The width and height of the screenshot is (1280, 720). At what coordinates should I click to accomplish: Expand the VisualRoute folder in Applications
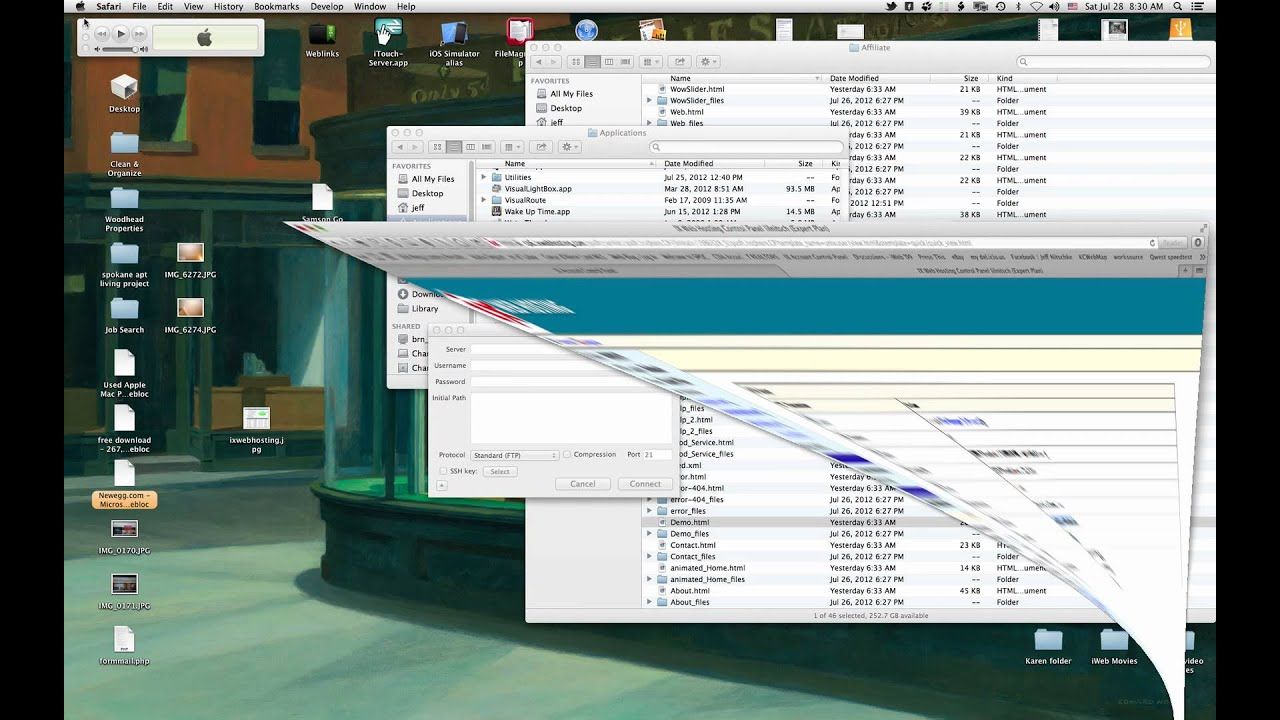click(x=484, y=200)
